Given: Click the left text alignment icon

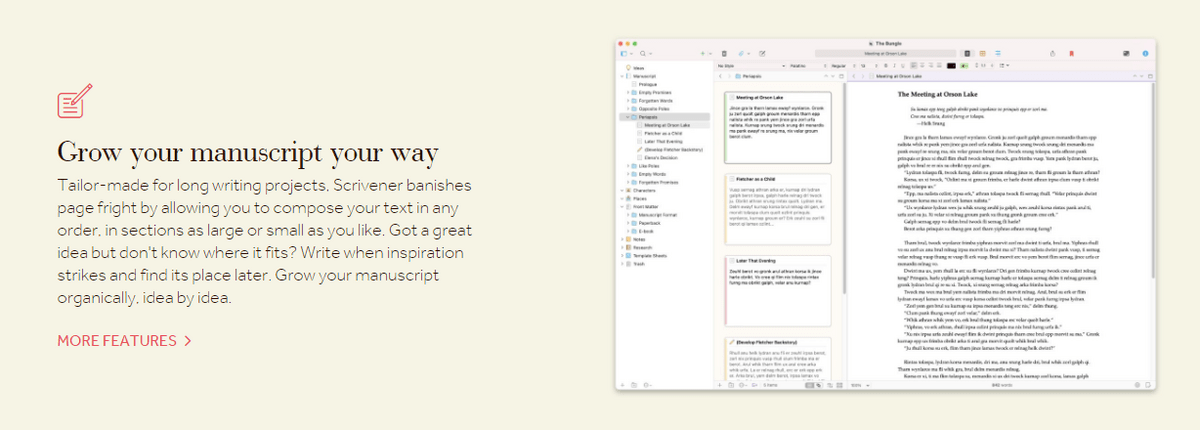Looking at the screenshot, I should coord(913,66).
